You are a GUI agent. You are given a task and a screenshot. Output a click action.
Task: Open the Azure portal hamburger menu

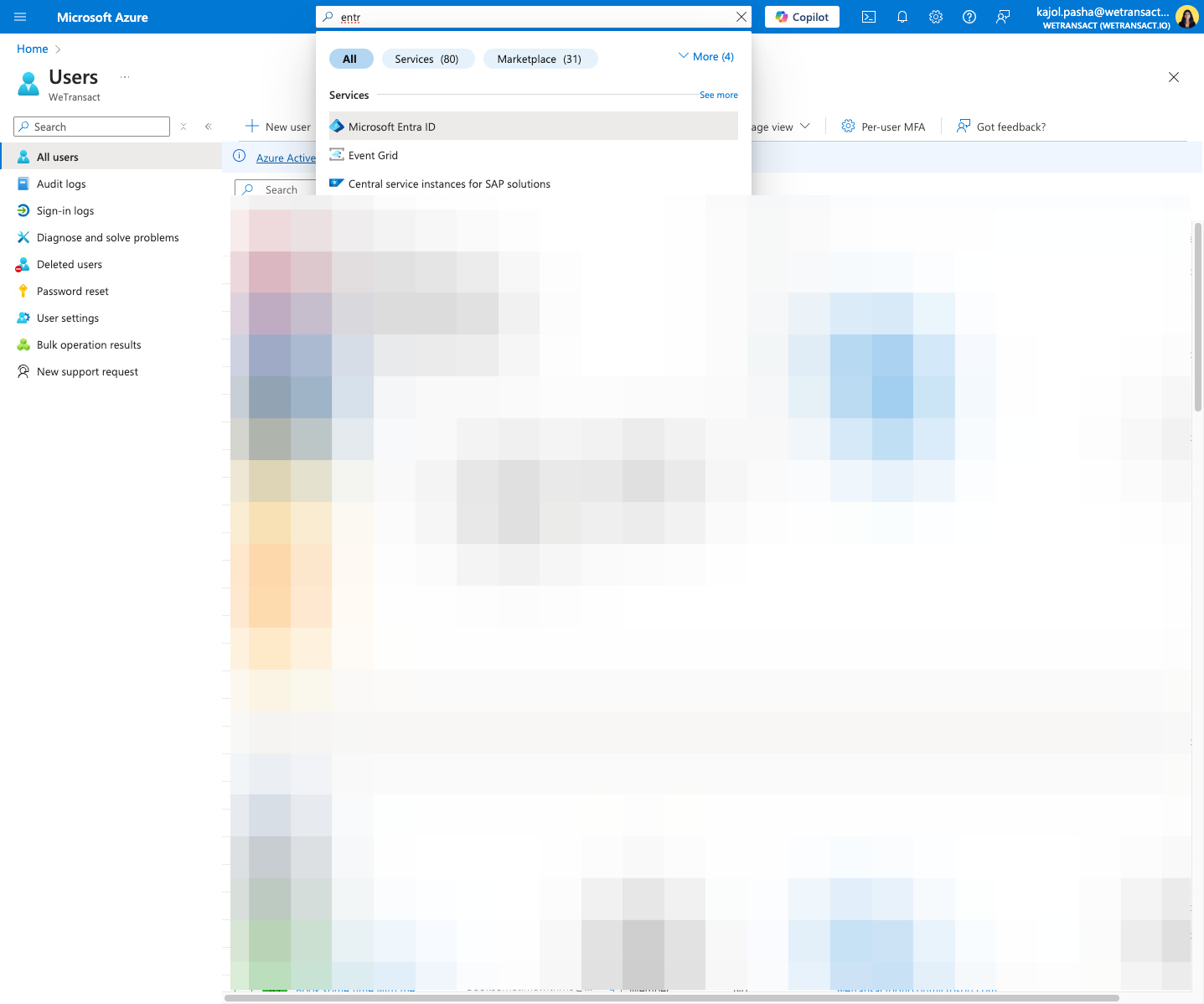point(20,17)
